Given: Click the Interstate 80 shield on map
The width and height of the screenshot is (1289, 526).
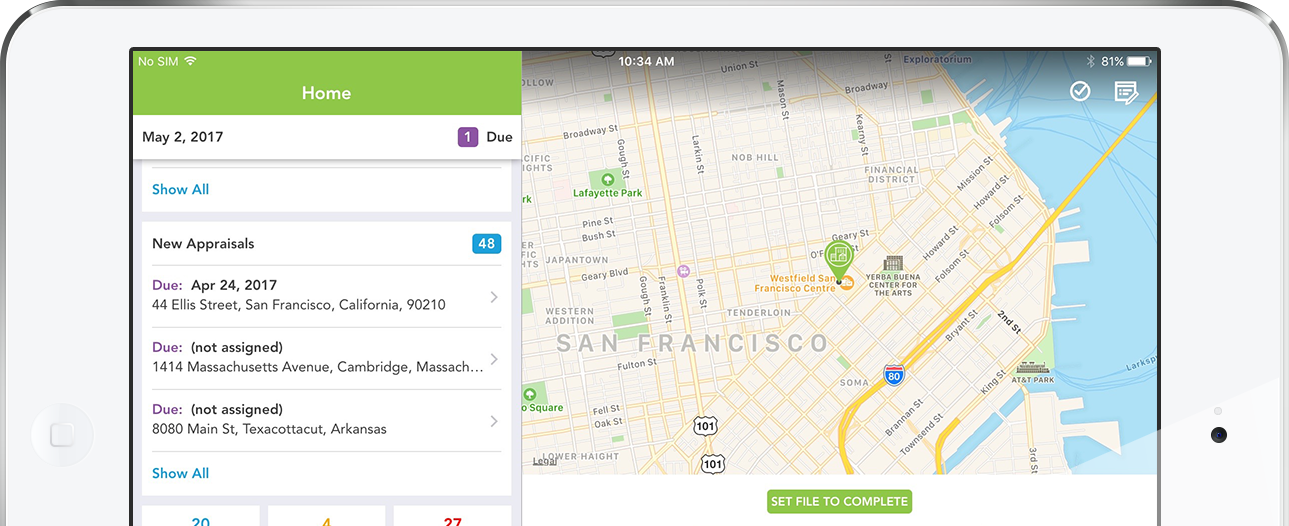Looking at the screenshot, I should [894, 376].
